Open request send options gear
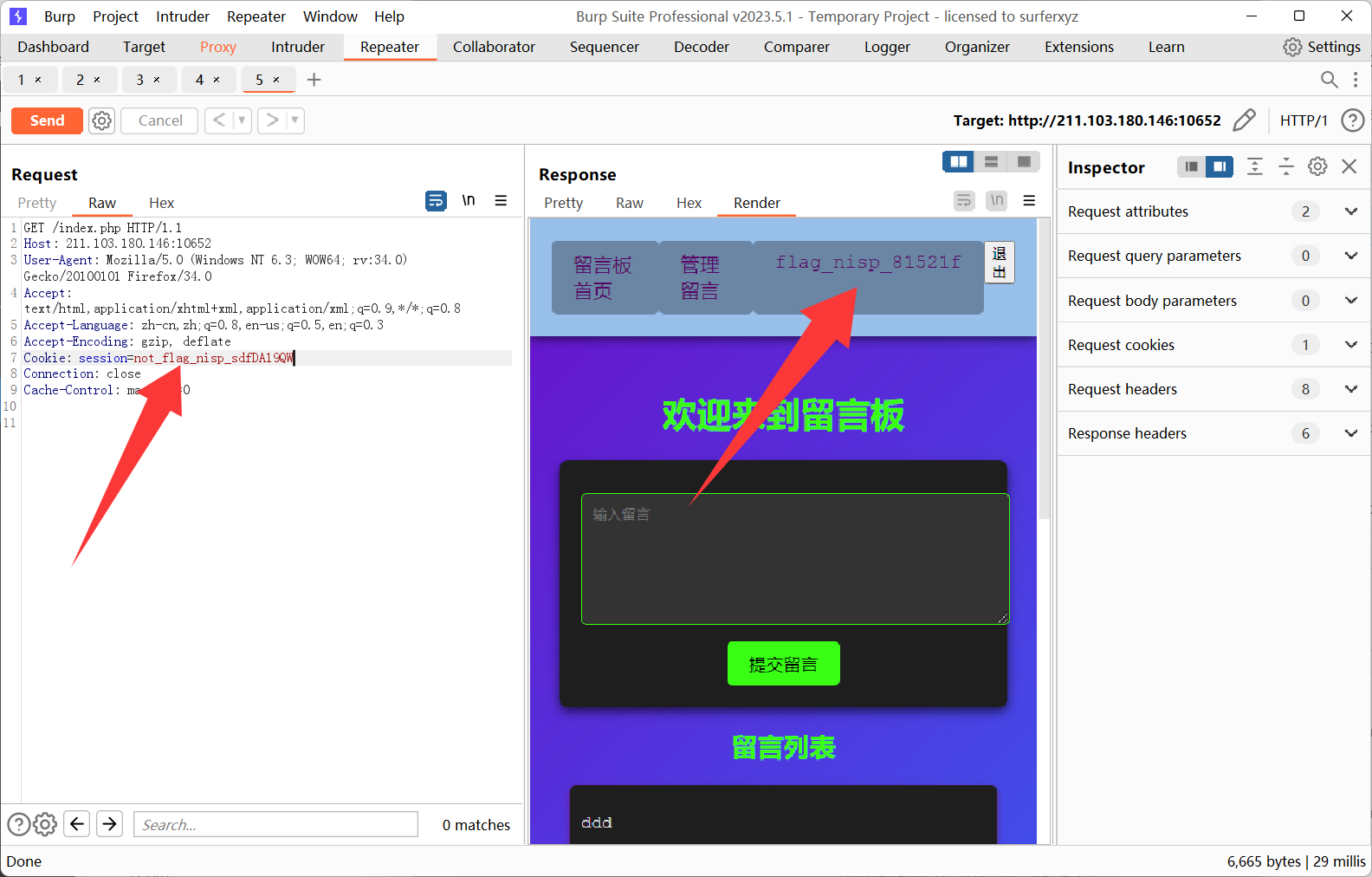The height and width of the screenshot is (877, 1372). pos(102,120)
